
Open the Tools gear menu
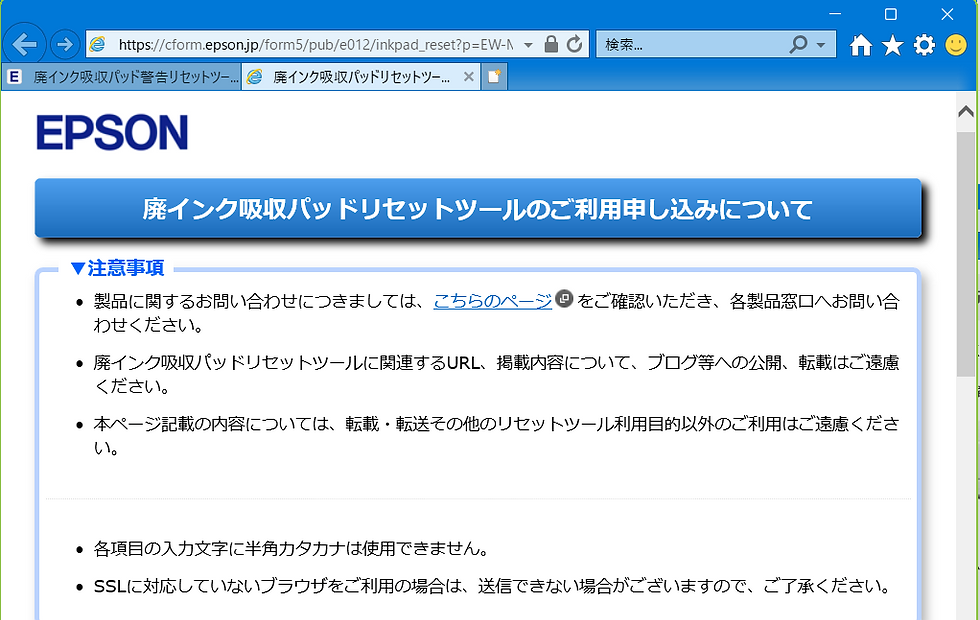[x=924, y=45]
